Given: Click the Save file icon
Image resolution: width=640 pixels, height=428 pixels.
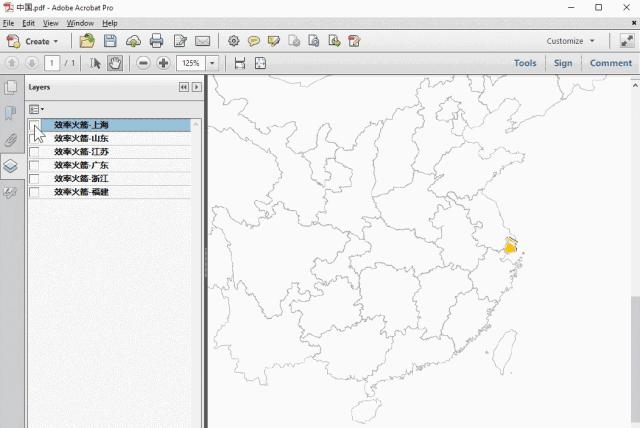Looking at the screenshot, I should coord(110,41).
